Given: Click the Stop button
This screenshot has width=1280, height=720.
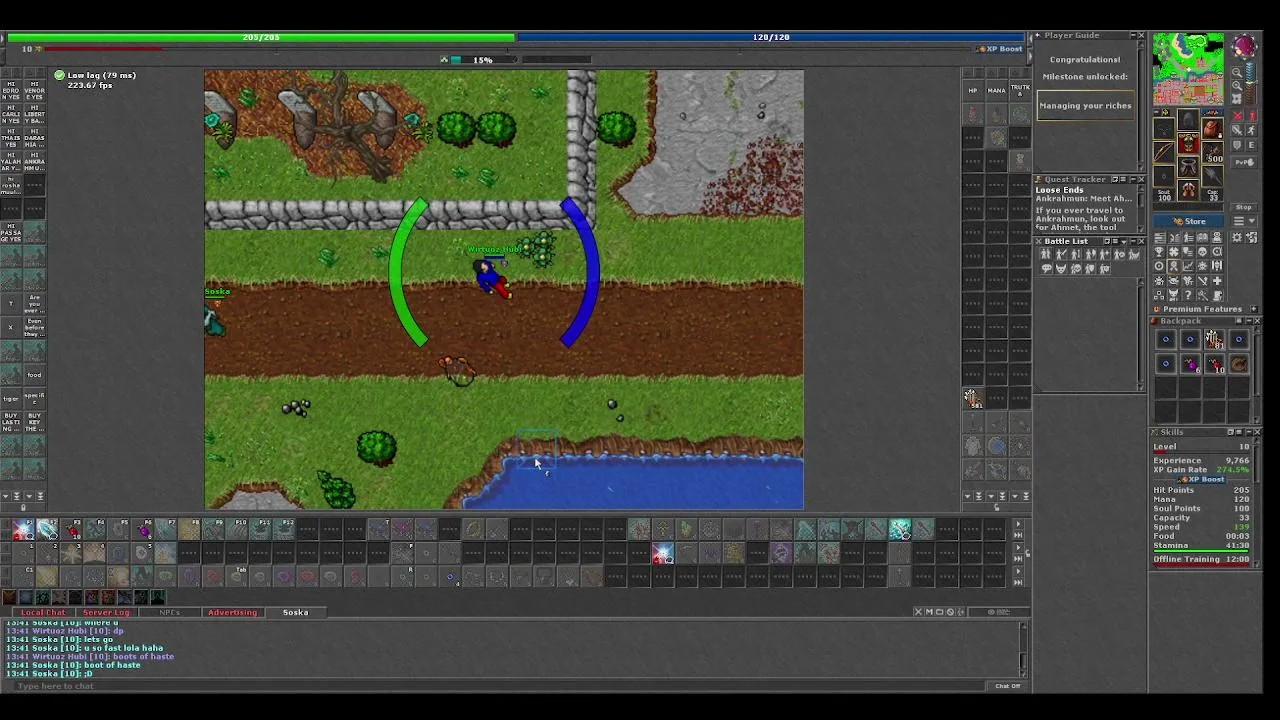Looking at the screenshot, I should coord(1244,207).
